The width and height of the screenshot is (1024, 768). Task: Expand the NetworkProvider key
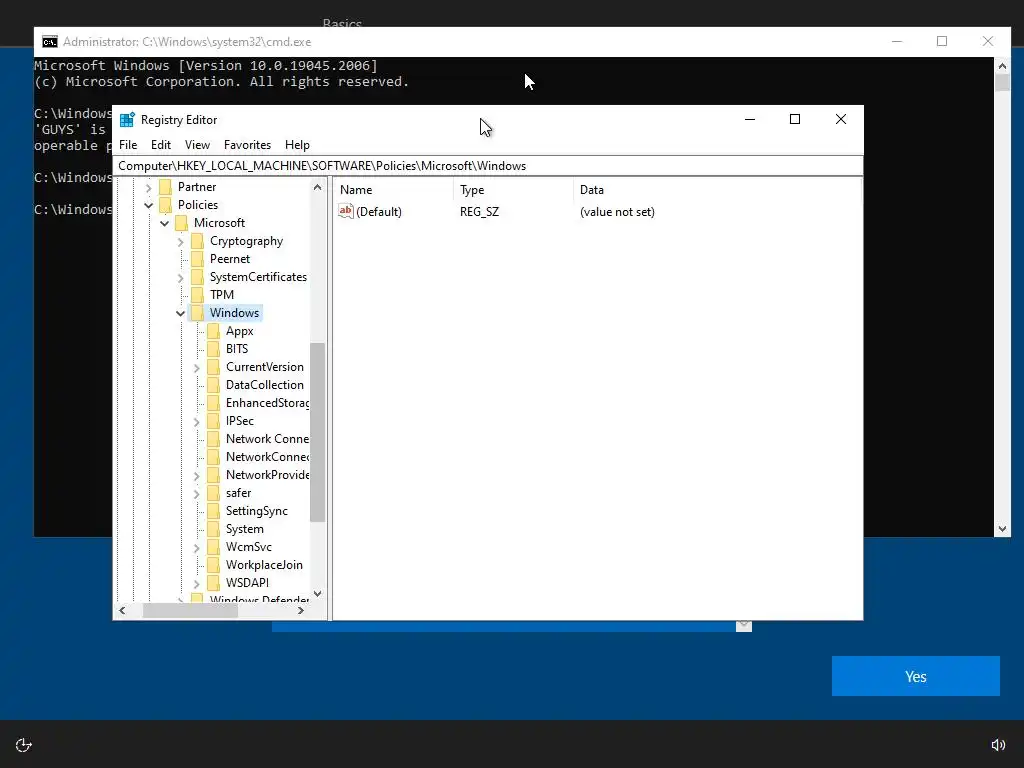197,476
